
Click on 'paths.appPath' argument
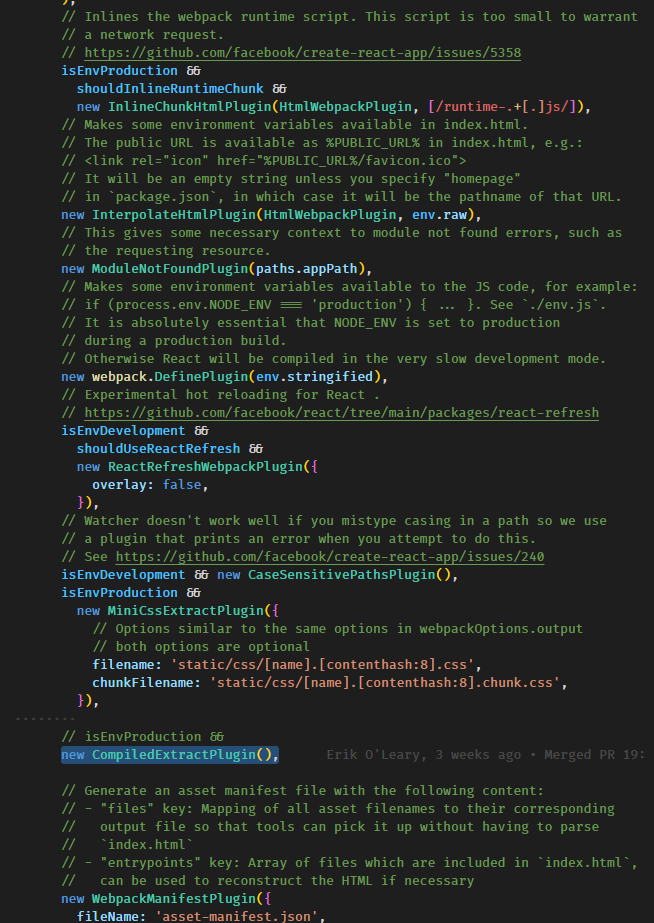[x=307, y=268]
